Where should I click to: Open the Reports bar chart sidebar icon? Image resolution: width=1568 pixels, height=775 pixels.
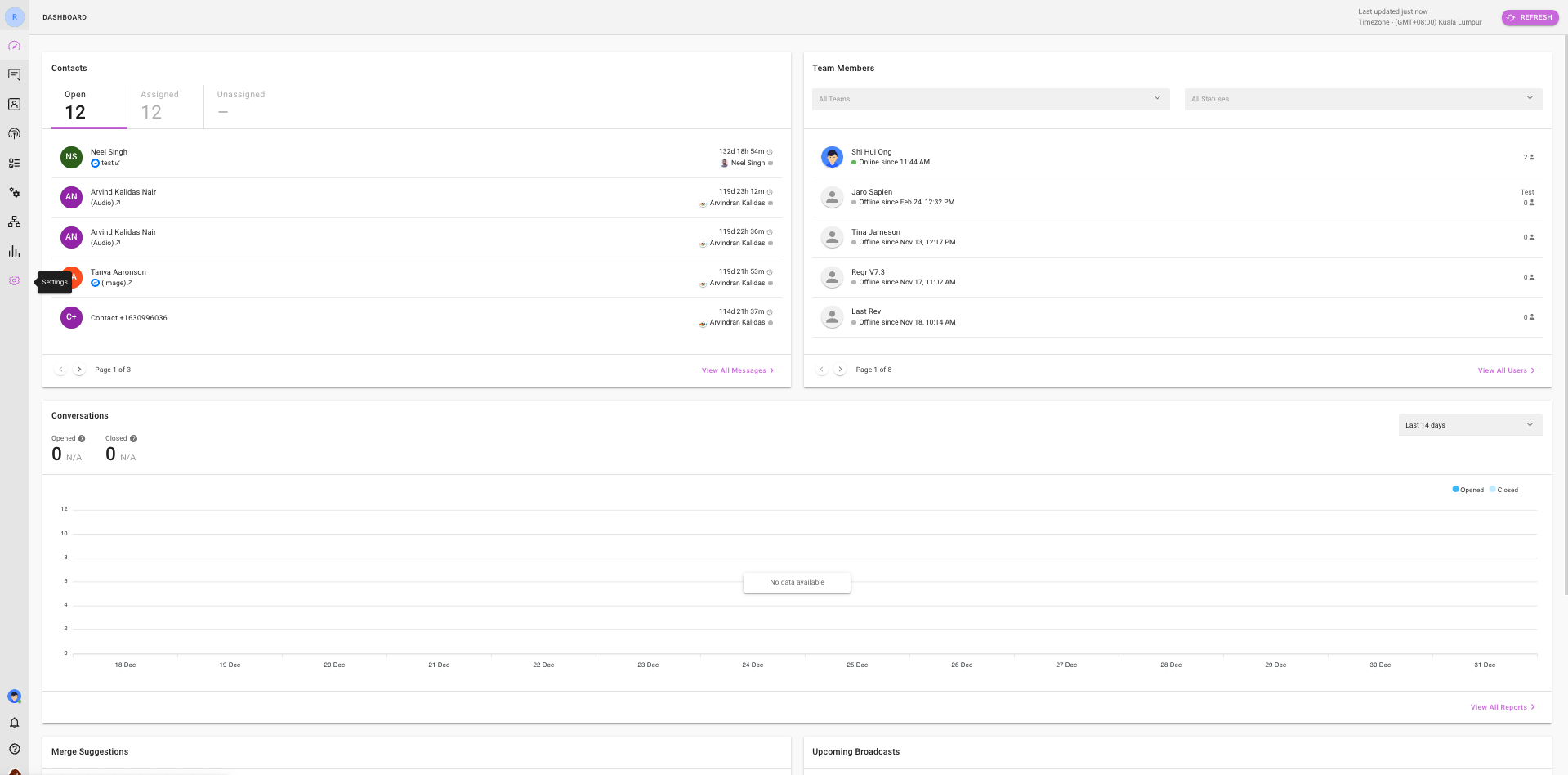tap(14, 252)
